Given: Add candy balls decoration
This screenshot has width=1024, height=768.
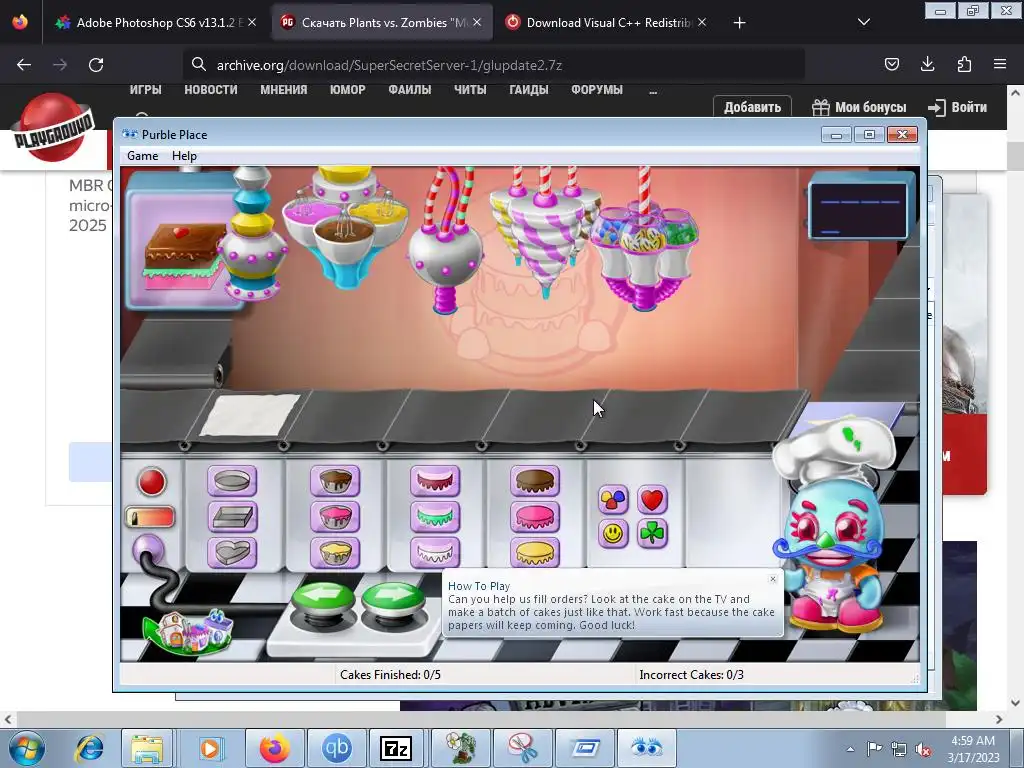Looking at the screenshot, I should click(613, 500).
